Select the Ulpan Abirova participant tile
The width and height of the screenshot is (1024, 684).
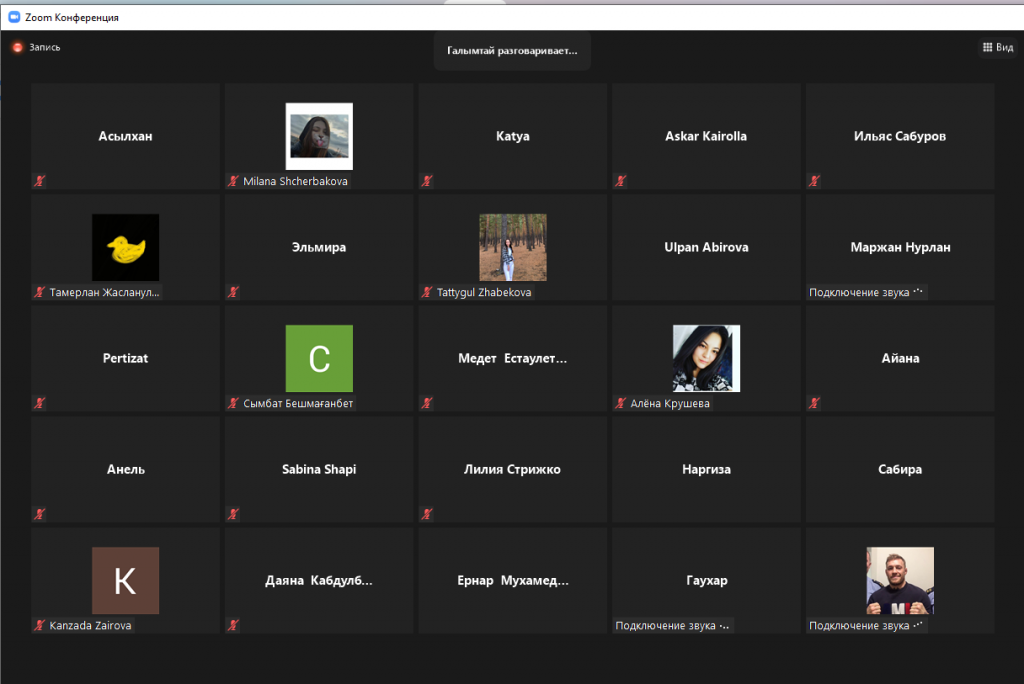pyautogui.click(x=706, y=247)
